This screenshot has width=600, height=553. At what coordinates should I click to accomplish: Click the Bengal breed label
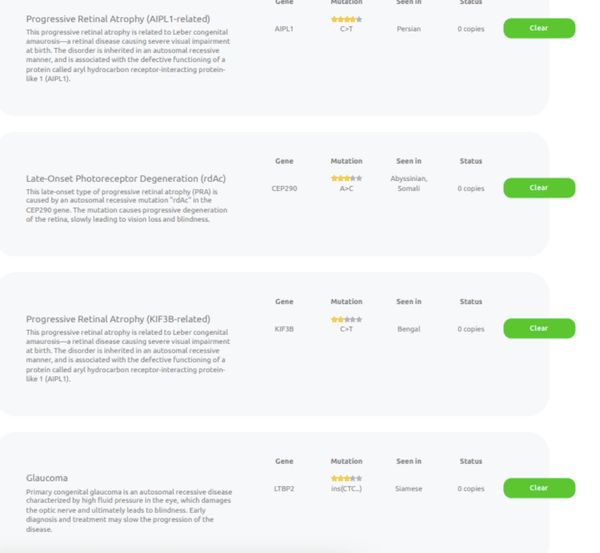point(408,328)
